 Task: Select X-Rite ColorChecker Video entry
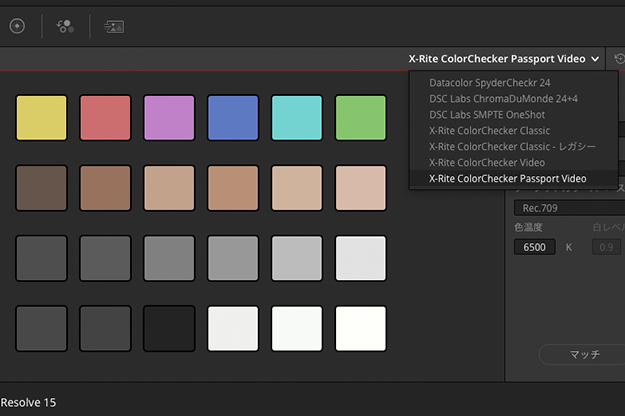click(x=487, y=162)
